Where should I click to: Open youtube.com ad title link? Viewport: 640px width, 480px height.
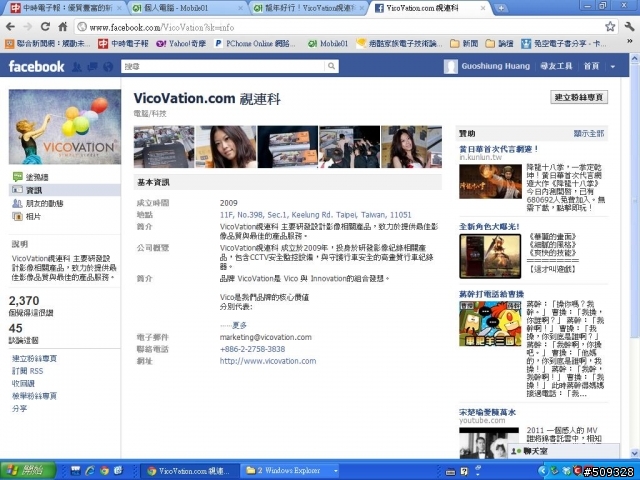(x=487, y=412)
